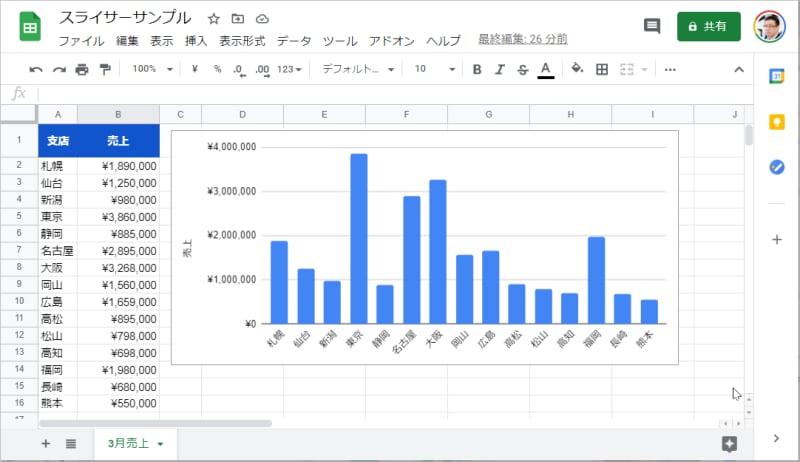Open Google Calendar in the side panel
This screenshot has width=800, height=462.
777,76
